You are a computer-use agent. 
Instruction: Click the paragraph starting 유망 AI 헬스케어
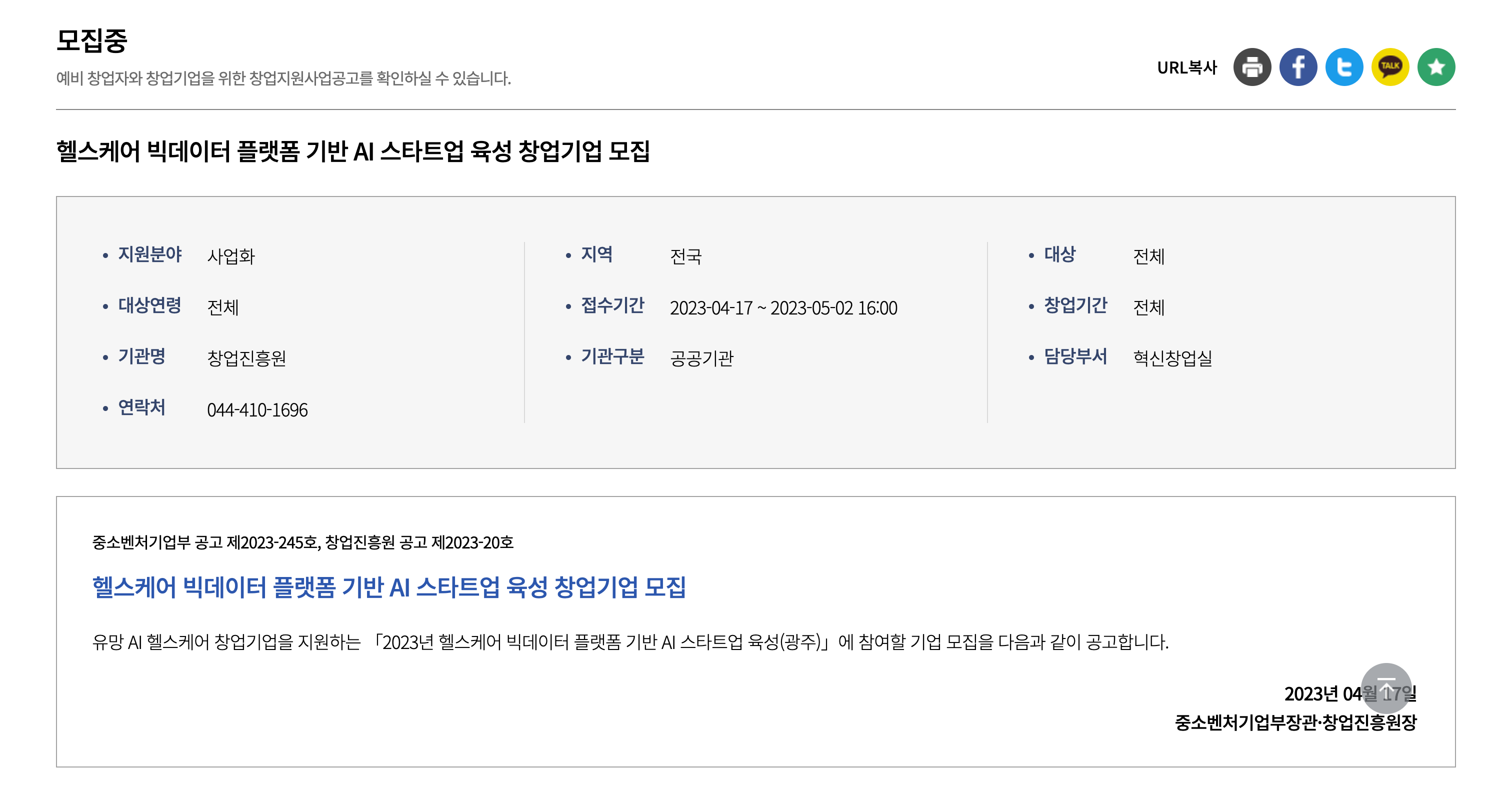click(630, 642)
